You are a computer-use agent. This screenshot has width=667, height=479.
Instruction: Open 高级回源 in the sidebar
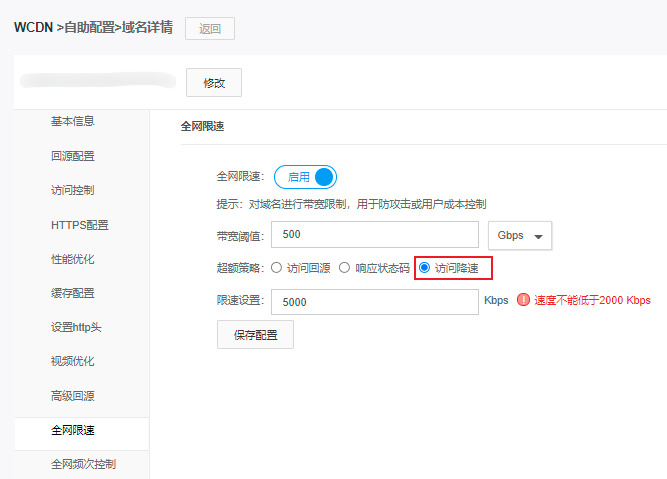(x=73, y=396)
